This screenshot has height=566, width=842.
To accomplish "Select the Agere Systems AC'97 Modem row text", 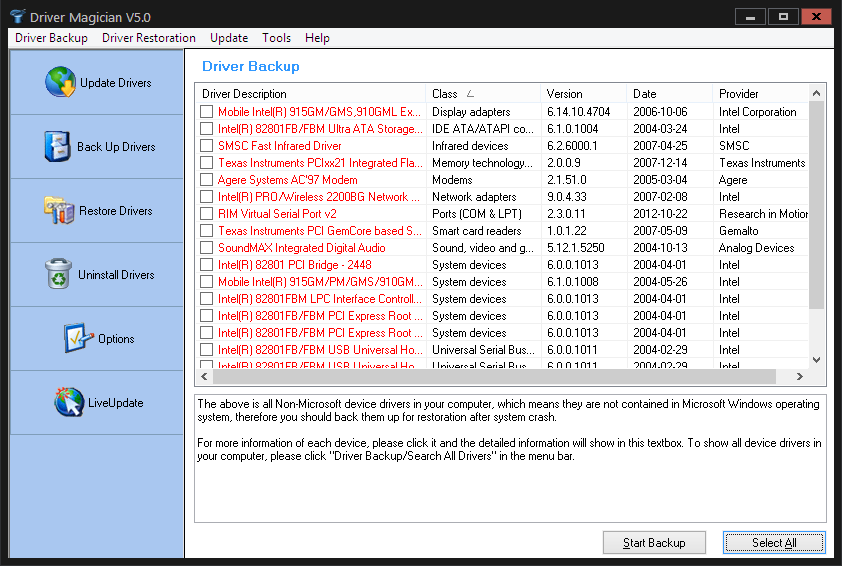I will coord(287,180).
